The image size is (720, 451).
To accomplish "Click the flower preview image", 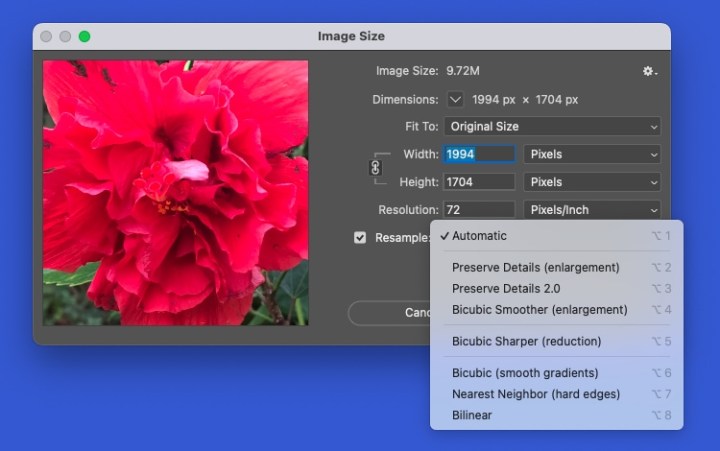I will pyautogui.click(x=176, y=192).
